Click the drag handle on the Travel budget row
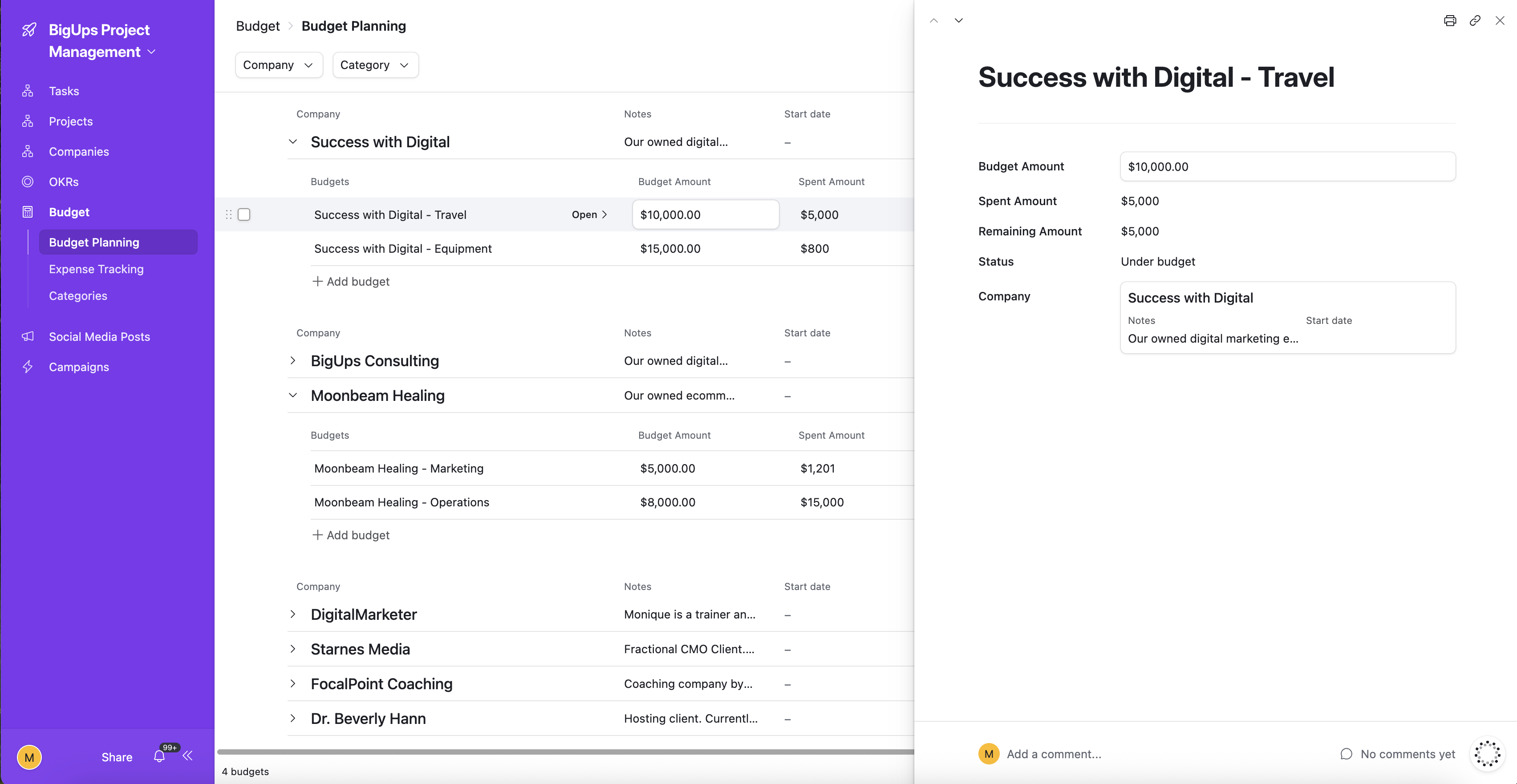Image resolution: width=1517 pixels, height=784 pixels. (228, 214)
